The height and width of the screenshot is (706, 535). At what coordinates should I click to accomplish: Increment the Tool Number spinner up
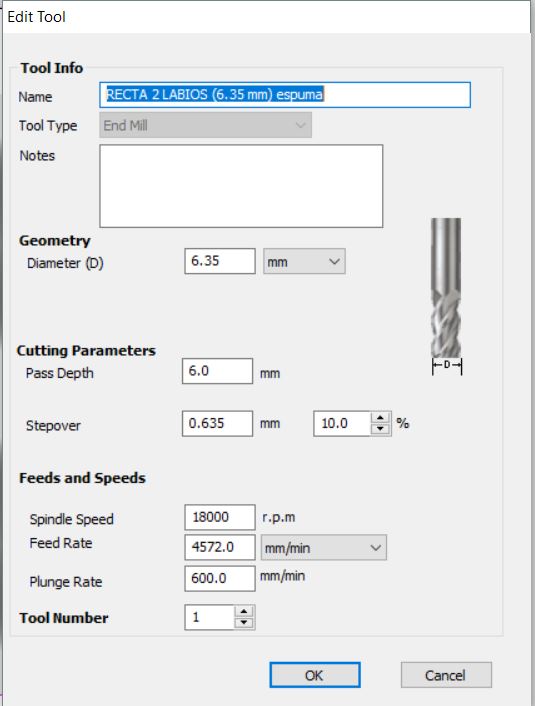(244, 611)
